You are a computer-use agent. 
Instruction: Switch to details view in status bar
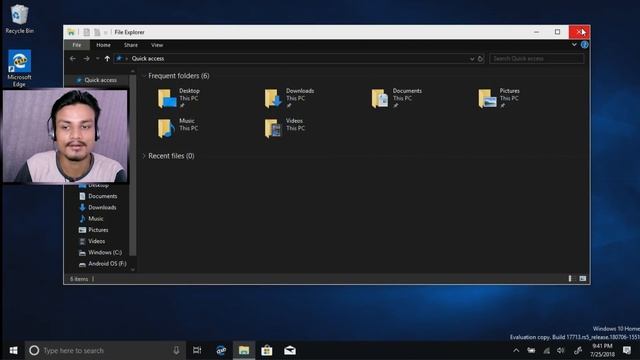tap(570, 279)
